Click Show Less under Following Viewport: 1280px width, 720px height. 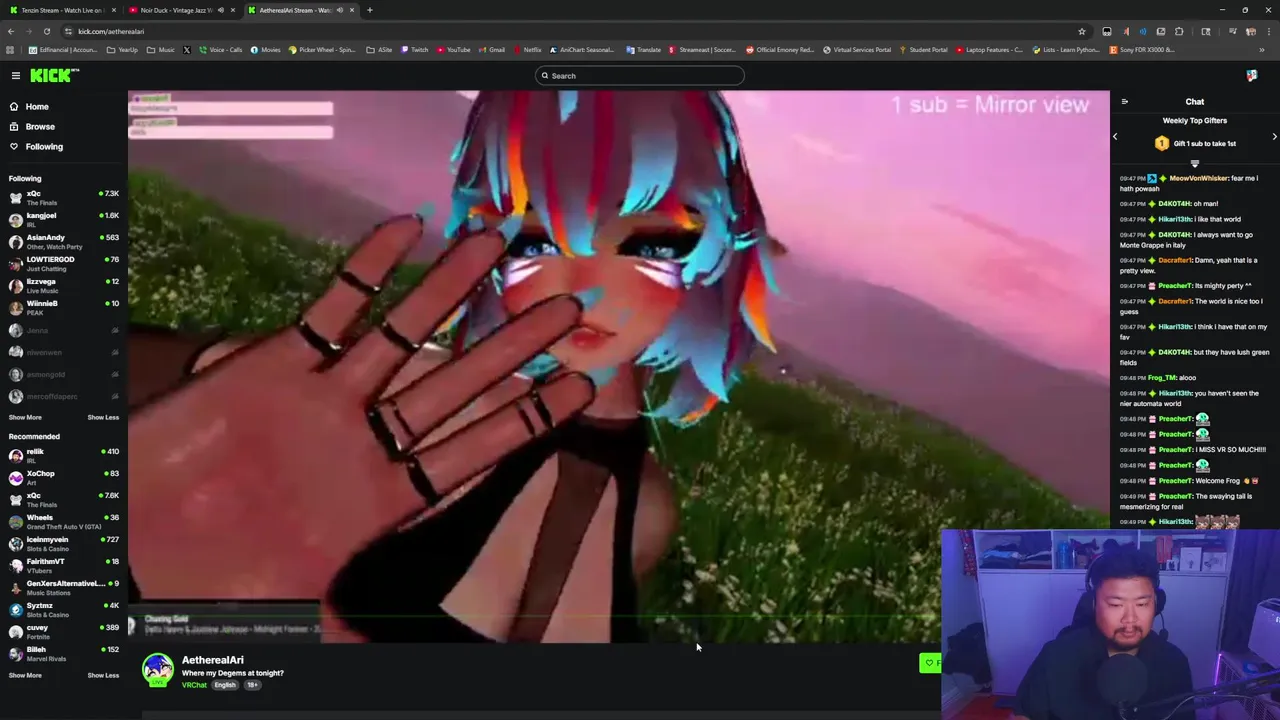[103, 417]
